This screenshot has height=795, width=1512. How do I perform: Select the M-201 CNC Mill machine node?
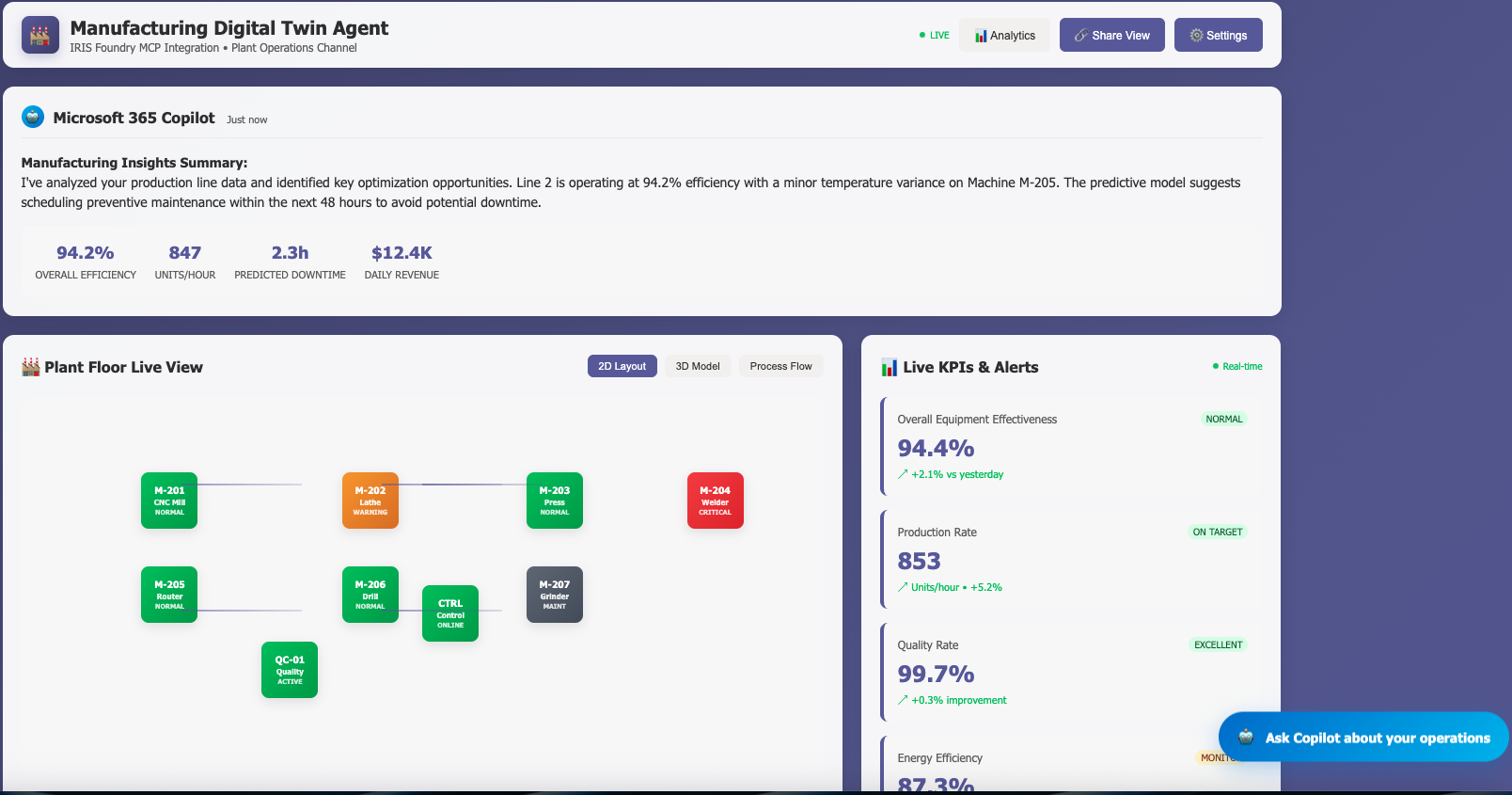[x=169, y=501]
